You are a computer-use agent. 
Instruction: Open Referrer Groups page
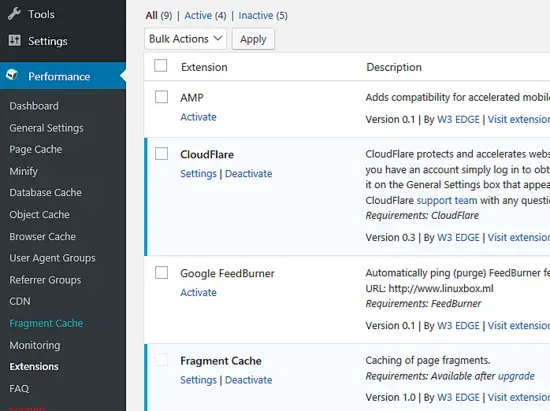pos(45,280)
